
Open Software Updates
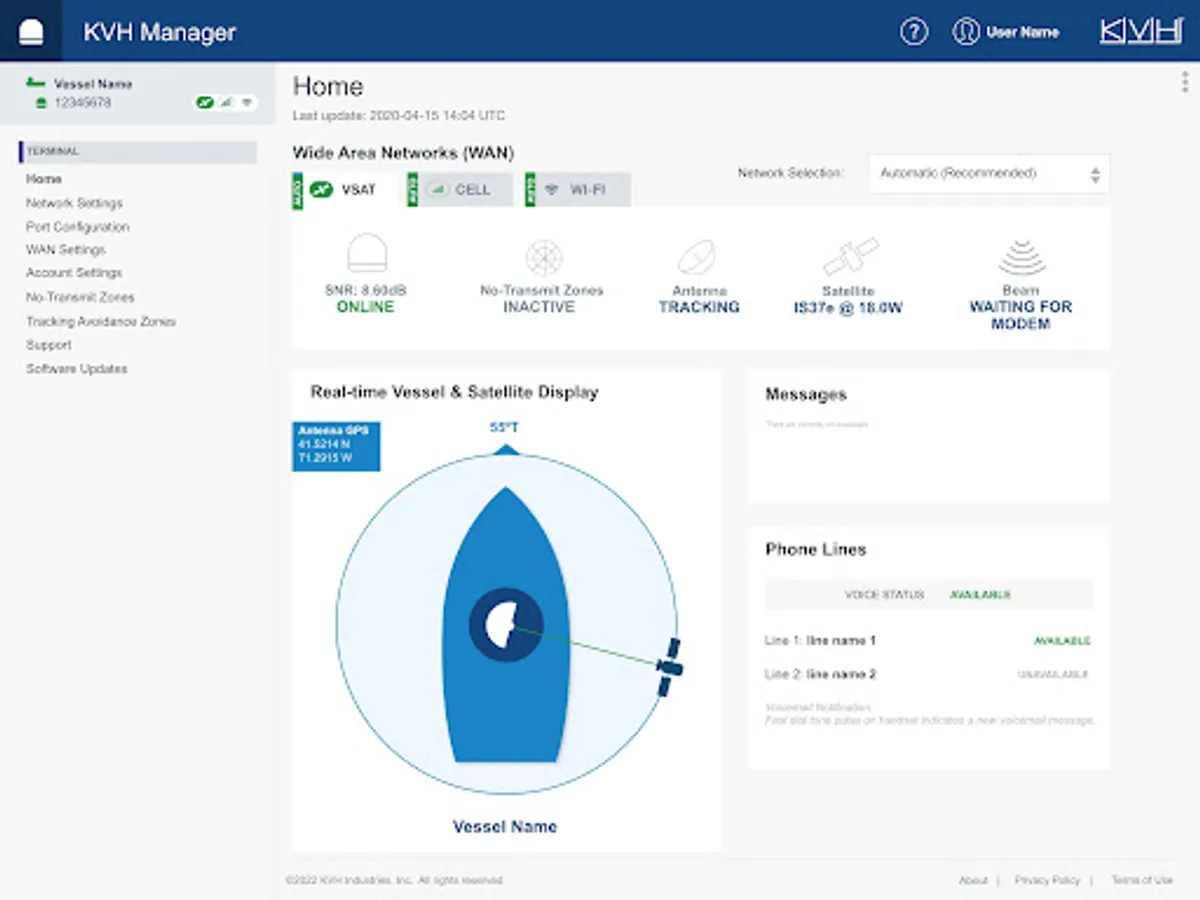(x=77, y=369)
